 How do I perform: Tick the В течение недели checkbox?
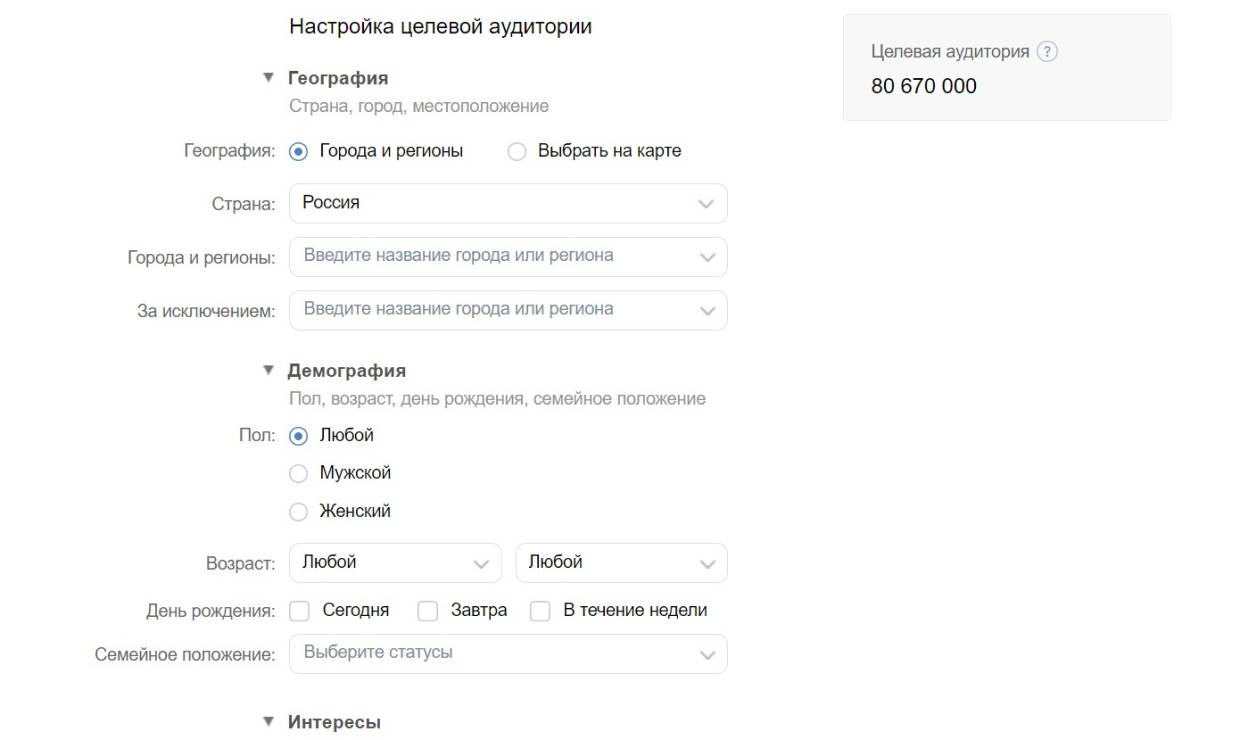pyautogui.click(x=540, y=611)
